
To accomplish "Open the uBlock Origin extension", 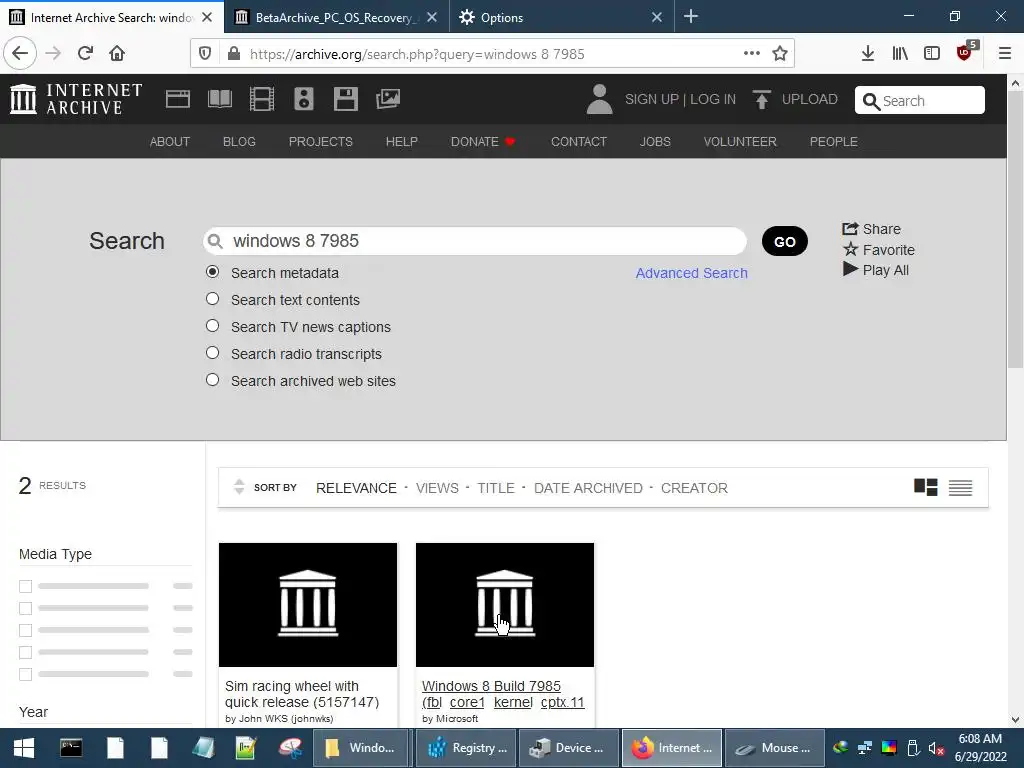I will pyautogui.click(x=965, y=52).
